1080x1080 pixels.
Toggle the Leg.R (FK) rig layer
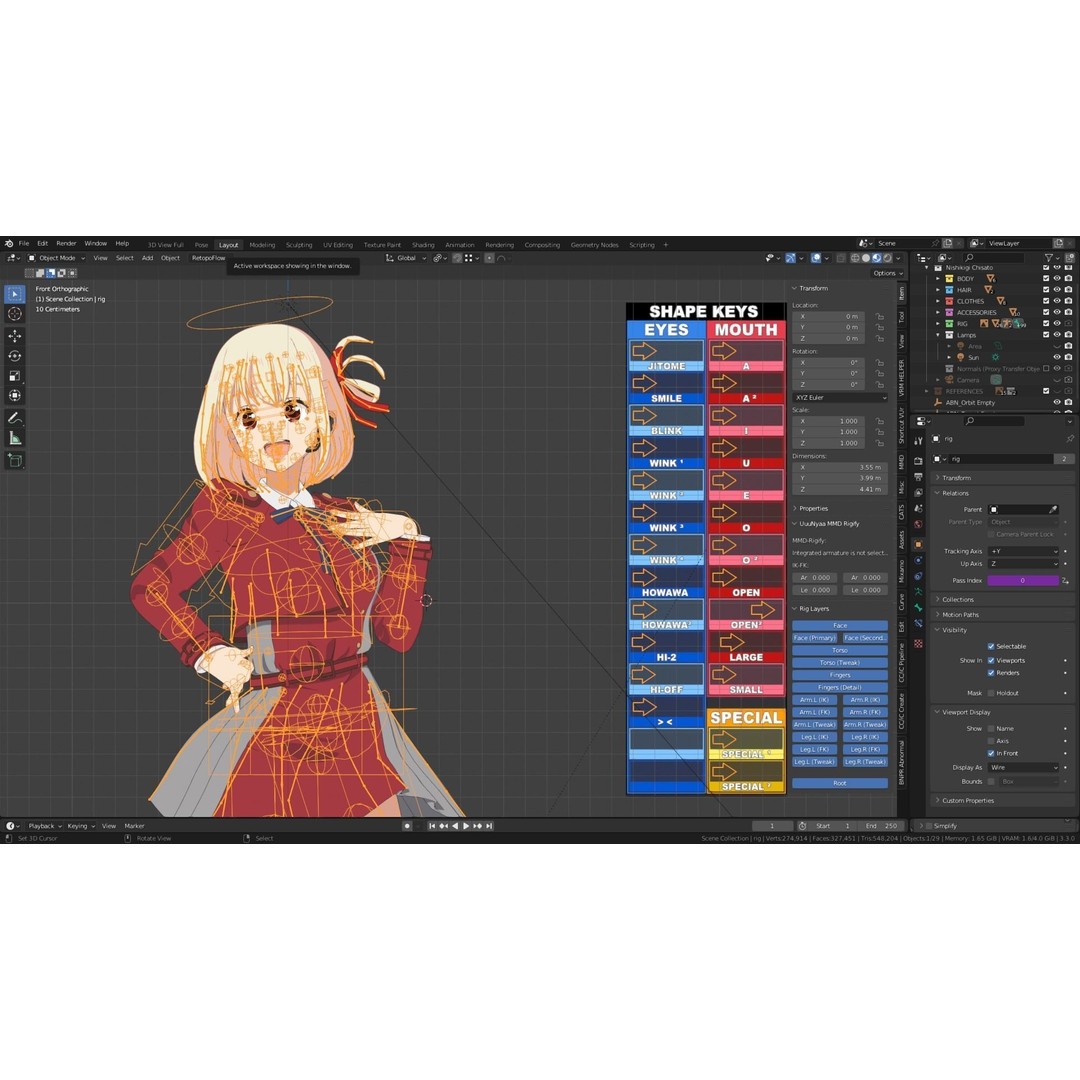pos(865,750)
